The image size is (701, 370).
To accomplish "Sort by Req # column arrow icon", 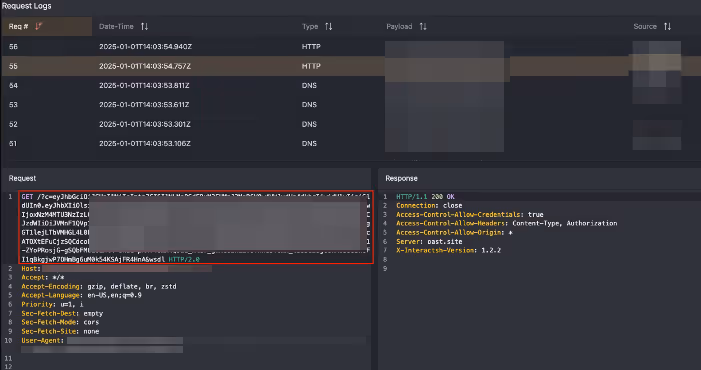I will point(38,26).
